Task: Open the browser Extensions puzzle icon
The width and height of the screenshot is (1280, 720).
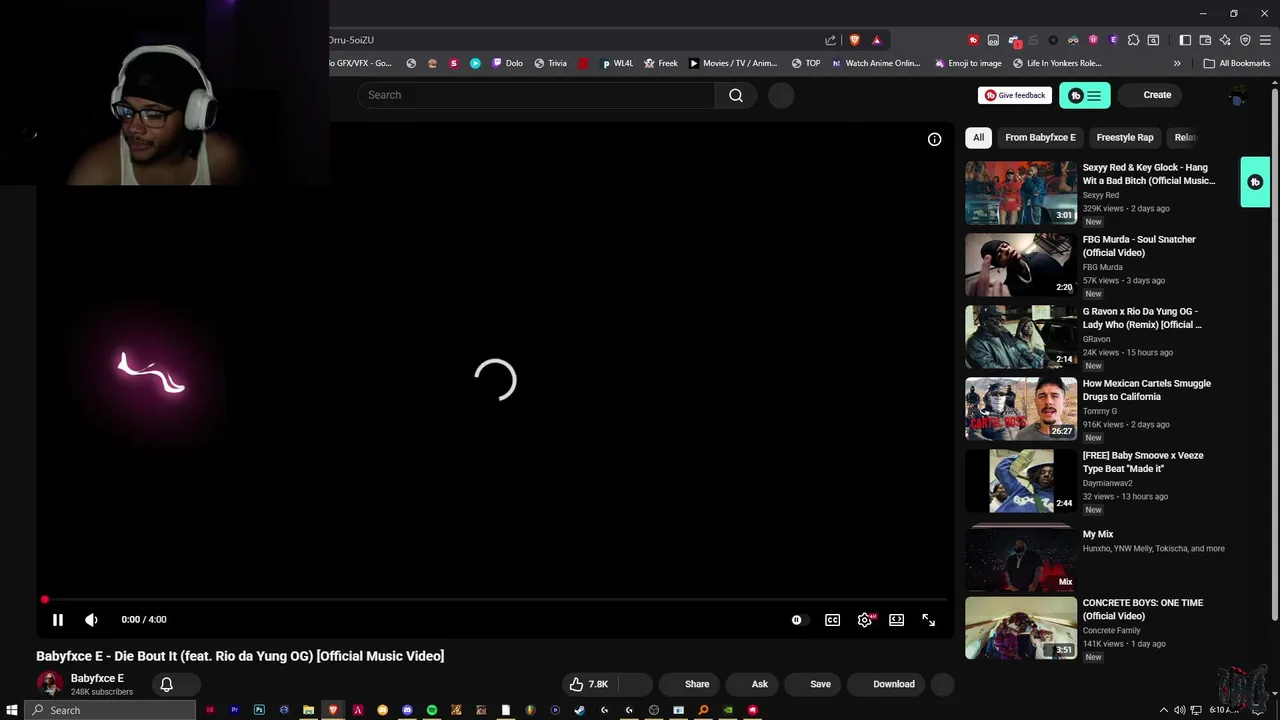Action: click(x=1133, y=40)
